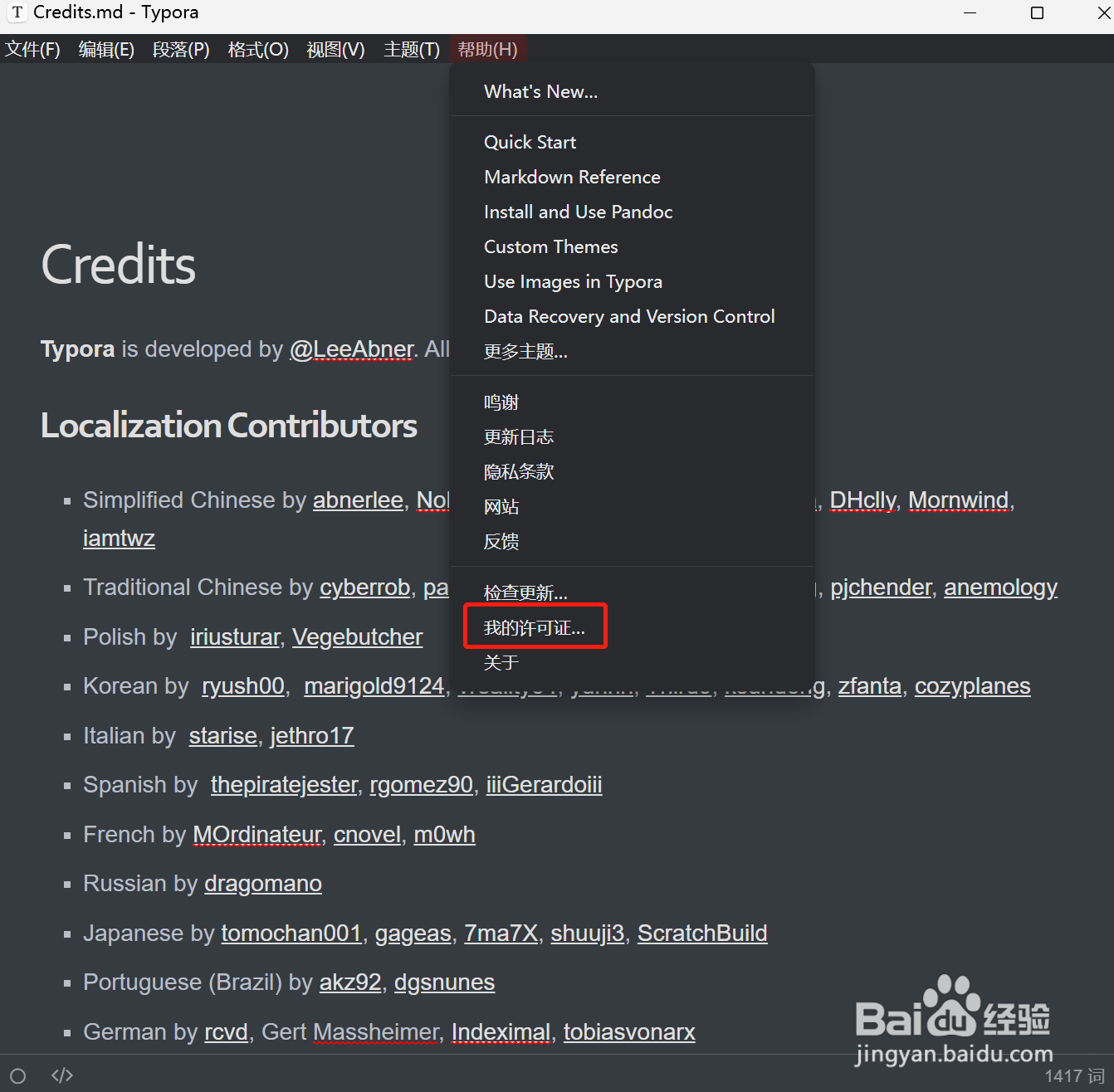
Task: Open the cyberrob contributor link
Action: 365,587
